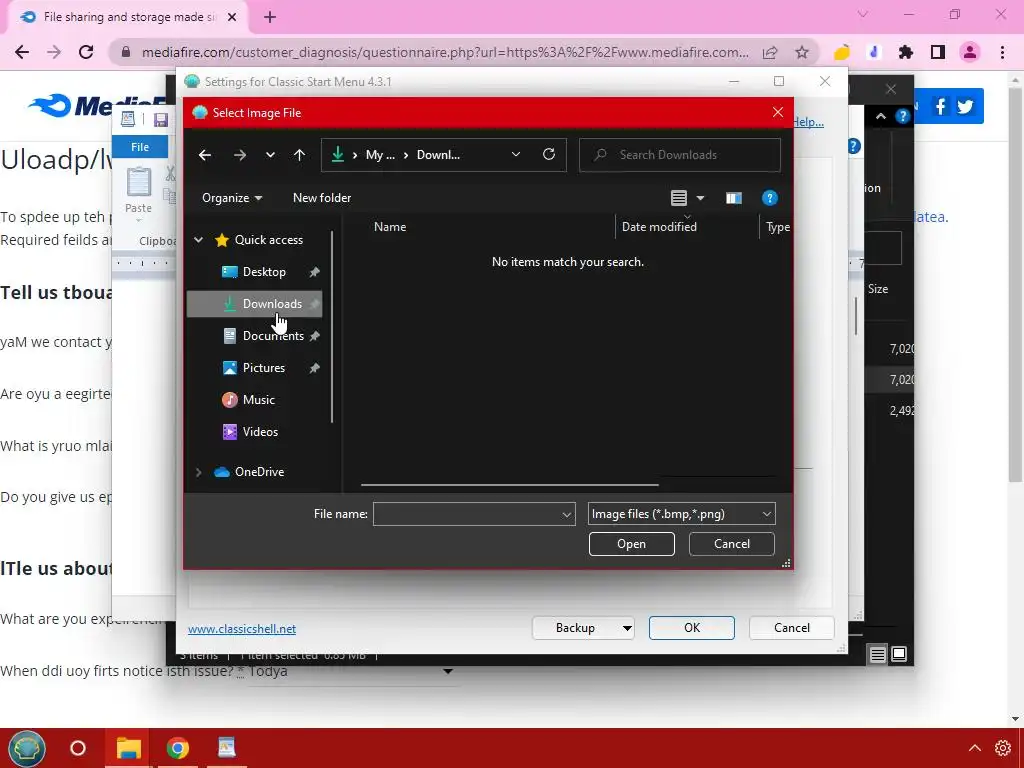Click save icon in WordPad toolbar
Screen dimensions: 1024x768
coord(161,120)
